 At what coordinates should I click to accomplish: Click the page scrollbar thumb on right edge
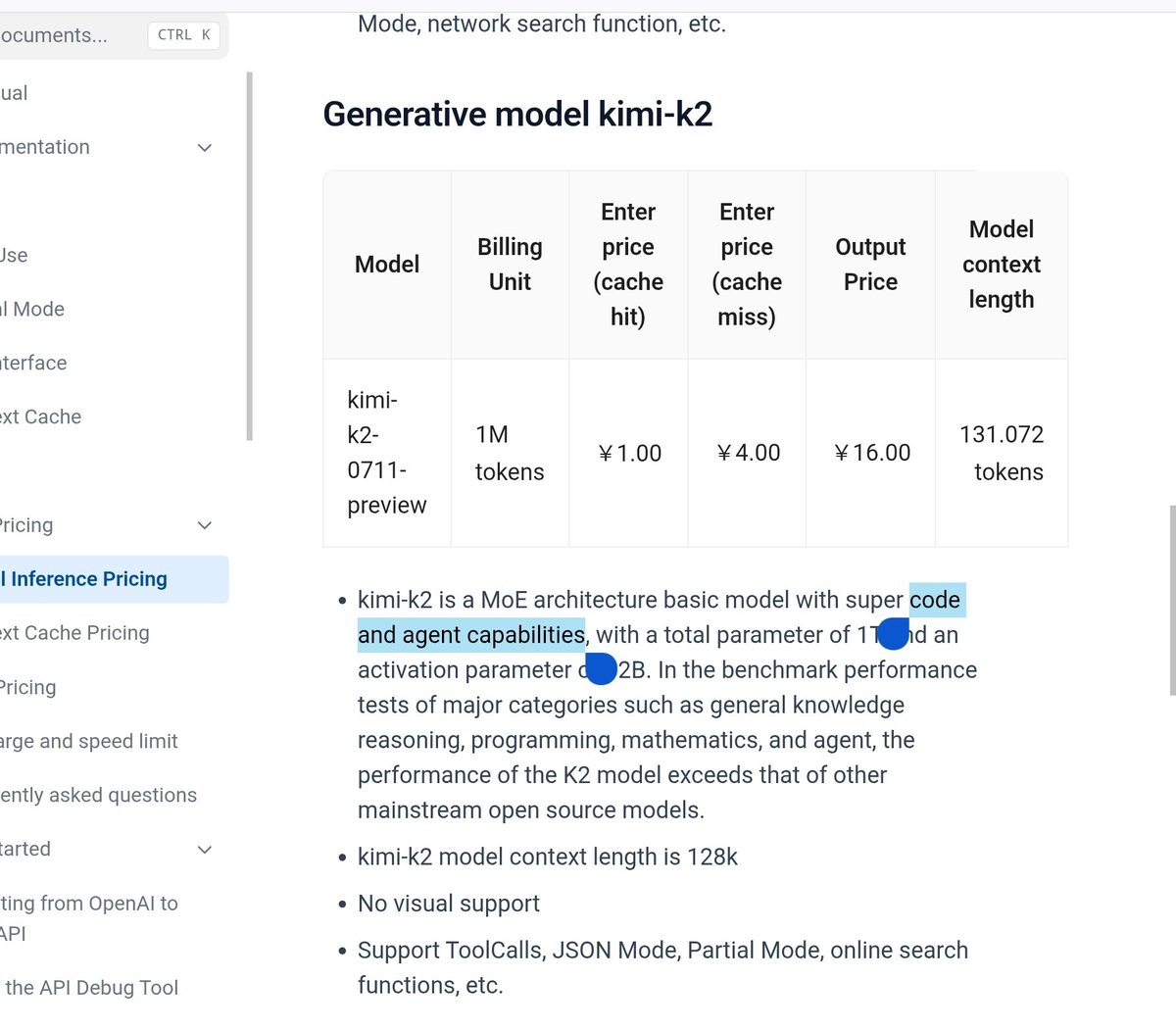pos(1172,600)
